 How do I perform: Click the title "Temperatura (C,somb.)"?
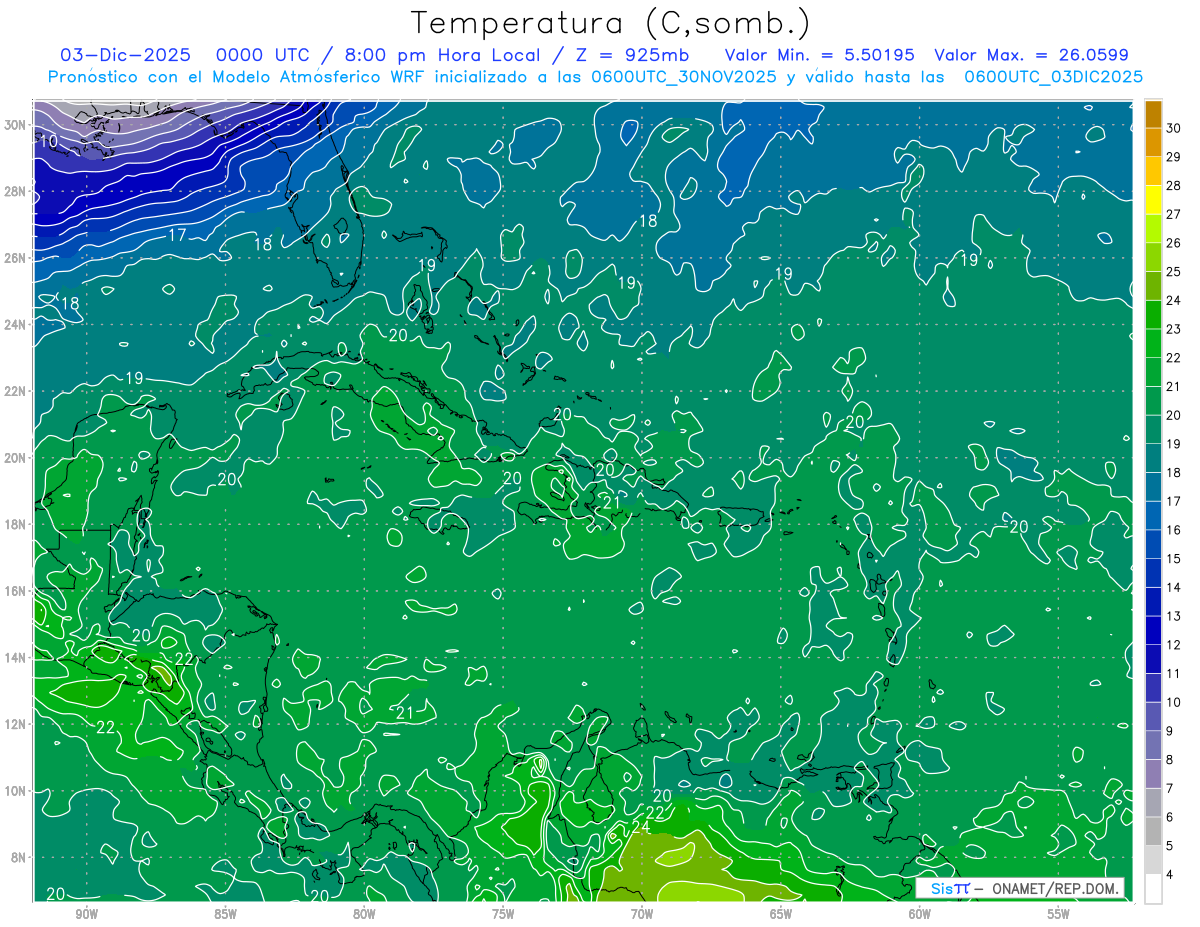(612, 23)
